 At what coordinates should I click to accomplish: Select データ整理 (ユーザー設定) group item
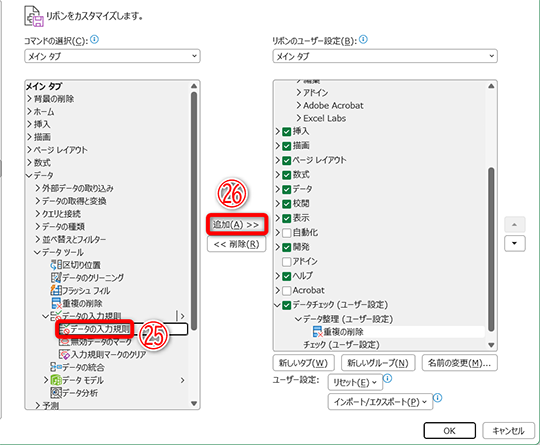(348, 319)
